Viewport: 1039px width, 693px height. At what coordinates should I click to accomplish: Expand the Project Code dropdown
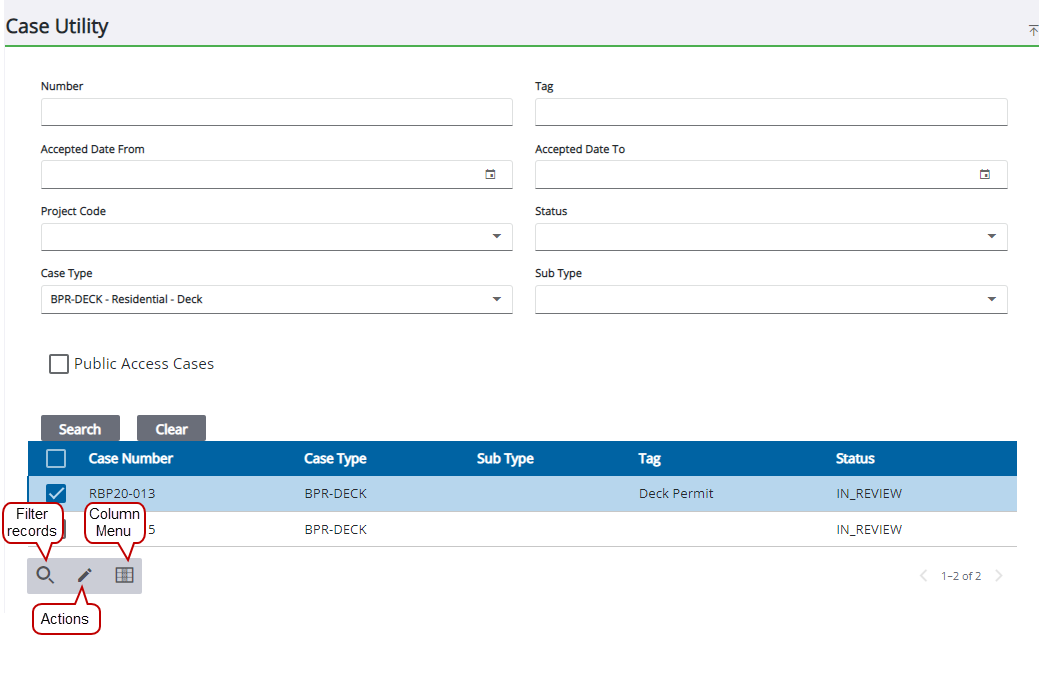[x=496, y=237]
